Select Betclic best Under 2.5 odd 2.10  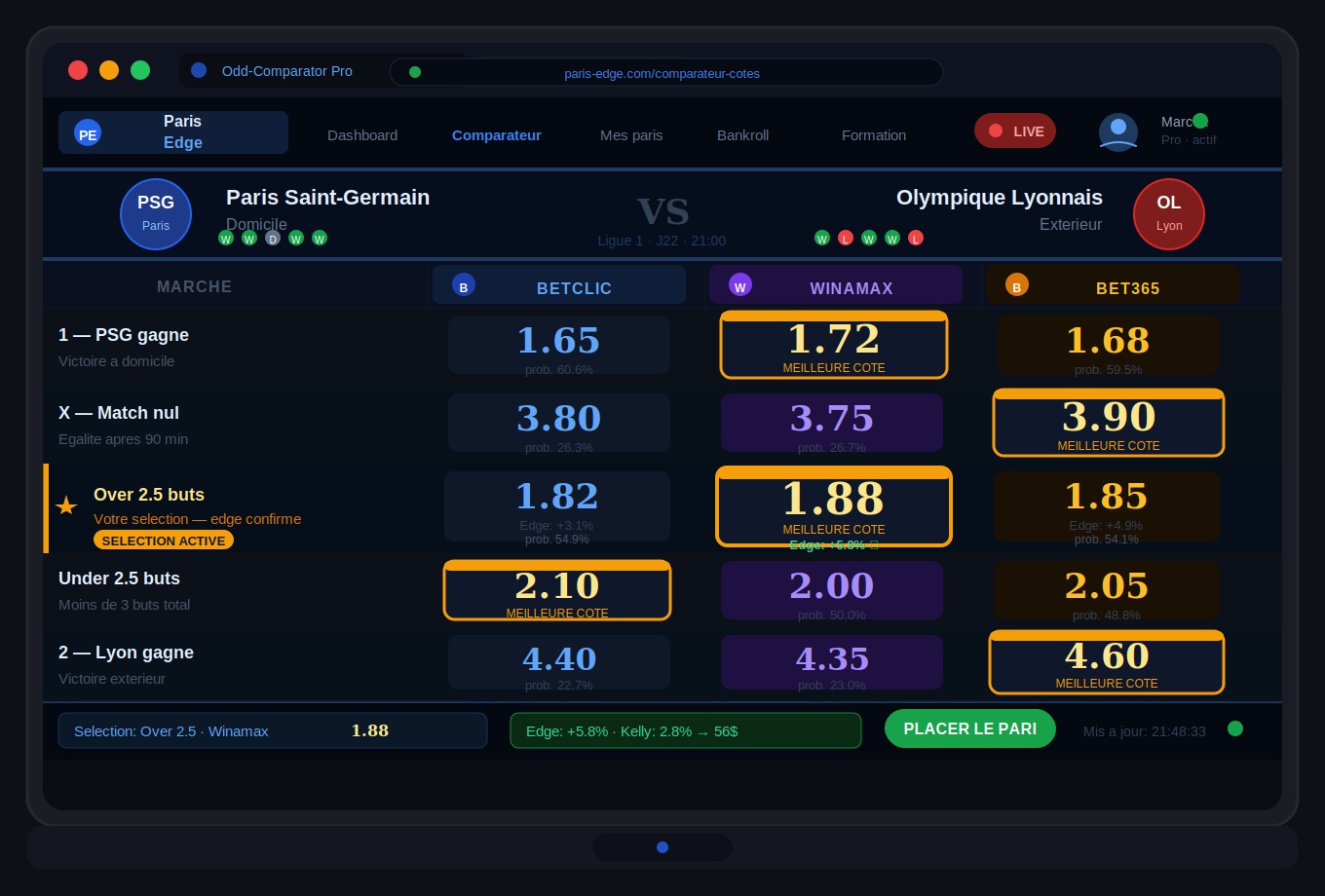(557, 590)
